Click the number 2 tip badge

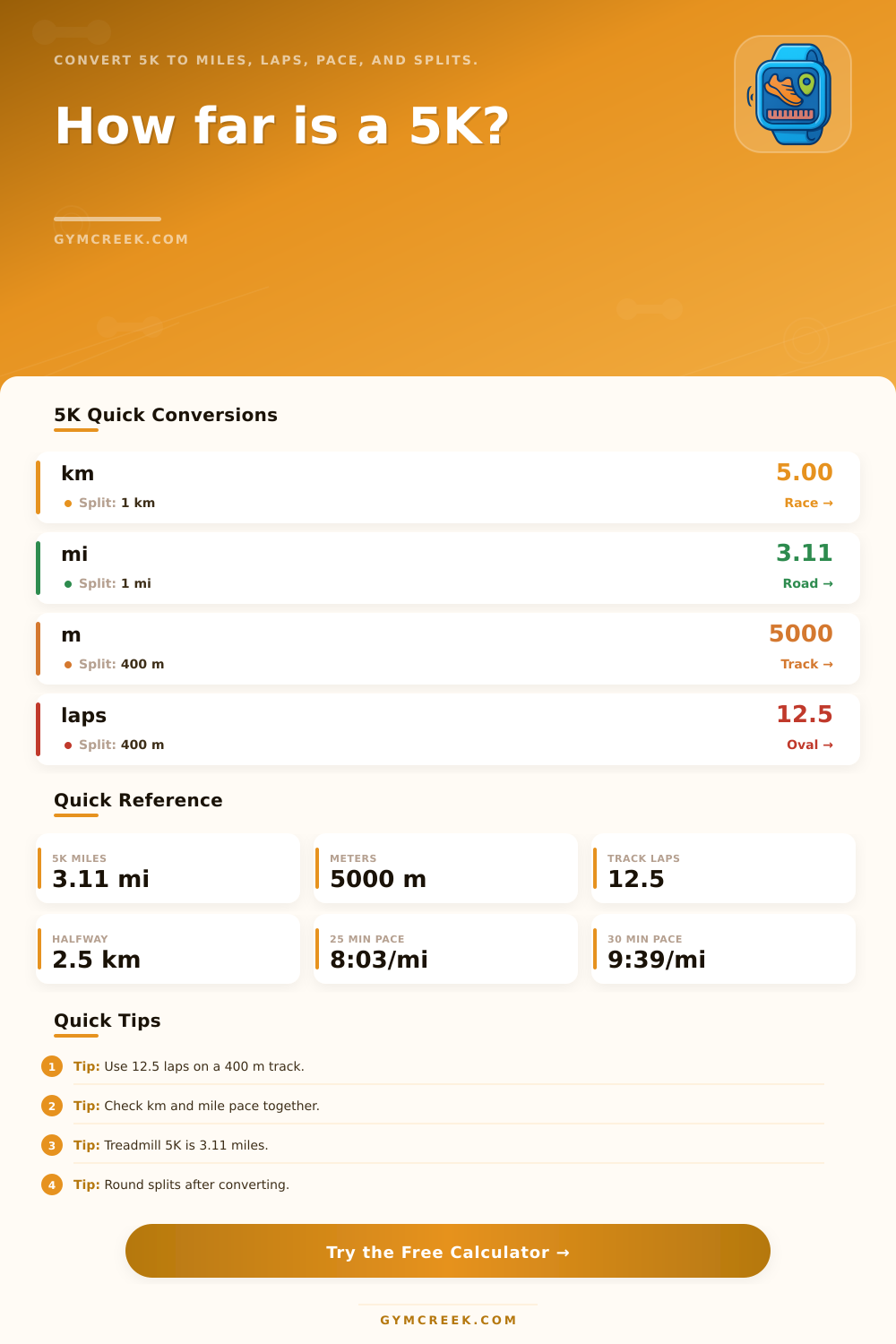[52, 1106]
